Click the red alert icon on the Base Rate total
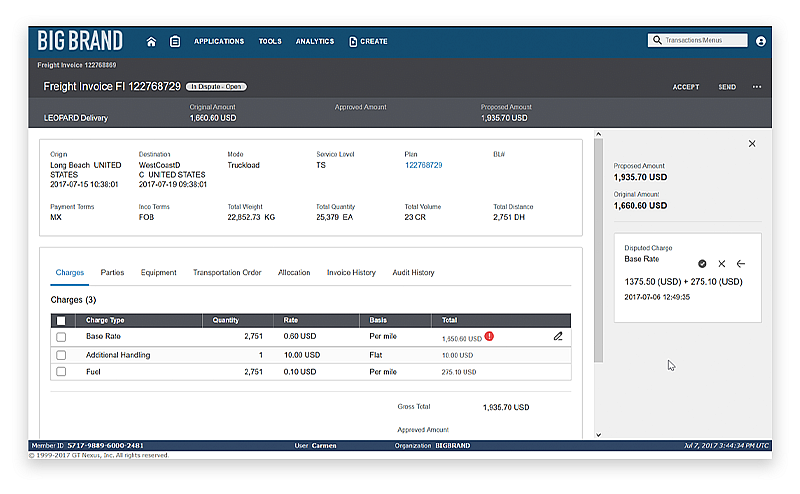 tap(489, 336)
